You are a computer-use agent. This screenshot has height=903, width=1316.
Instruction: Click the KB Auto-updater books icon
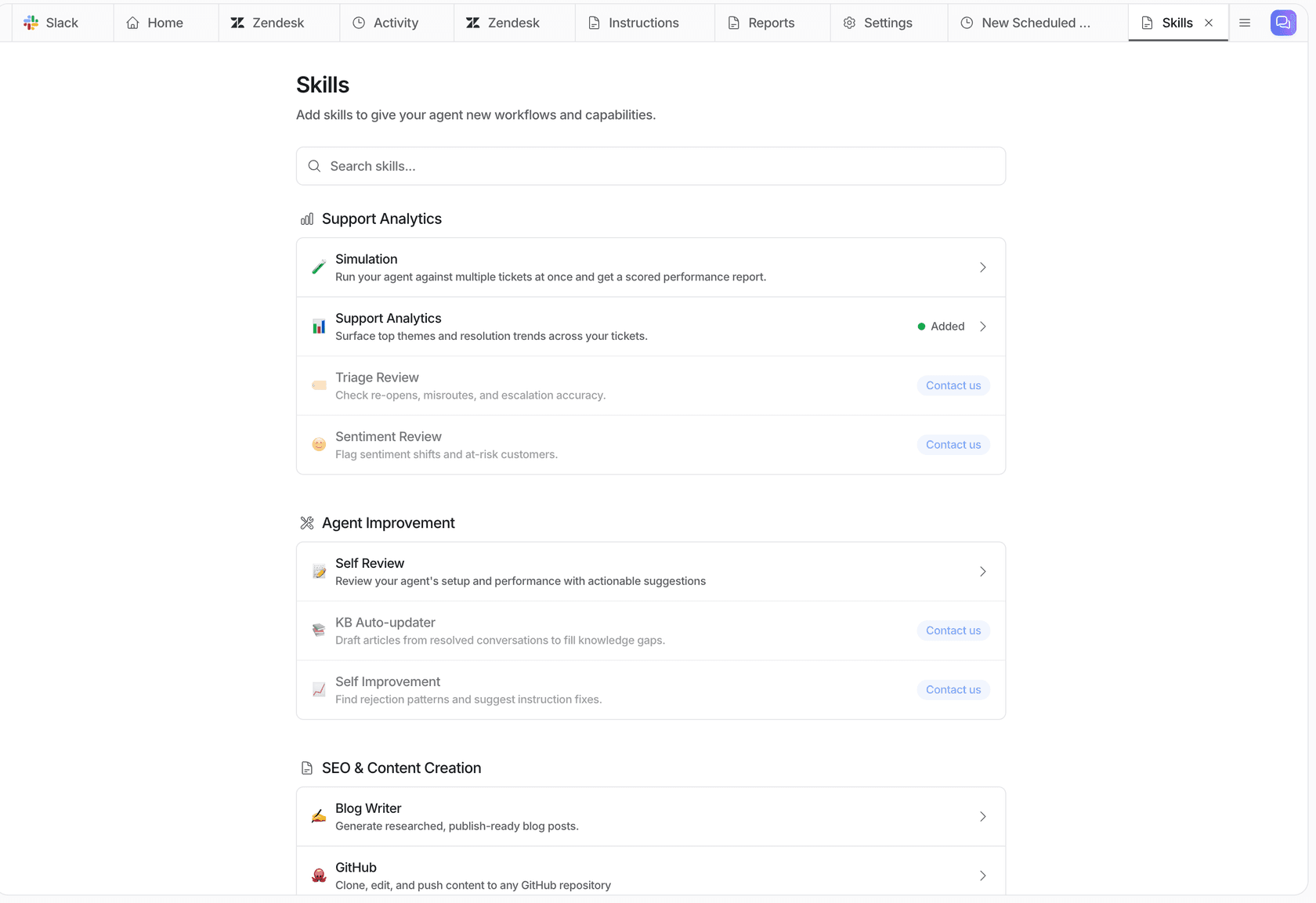[319, 630]
